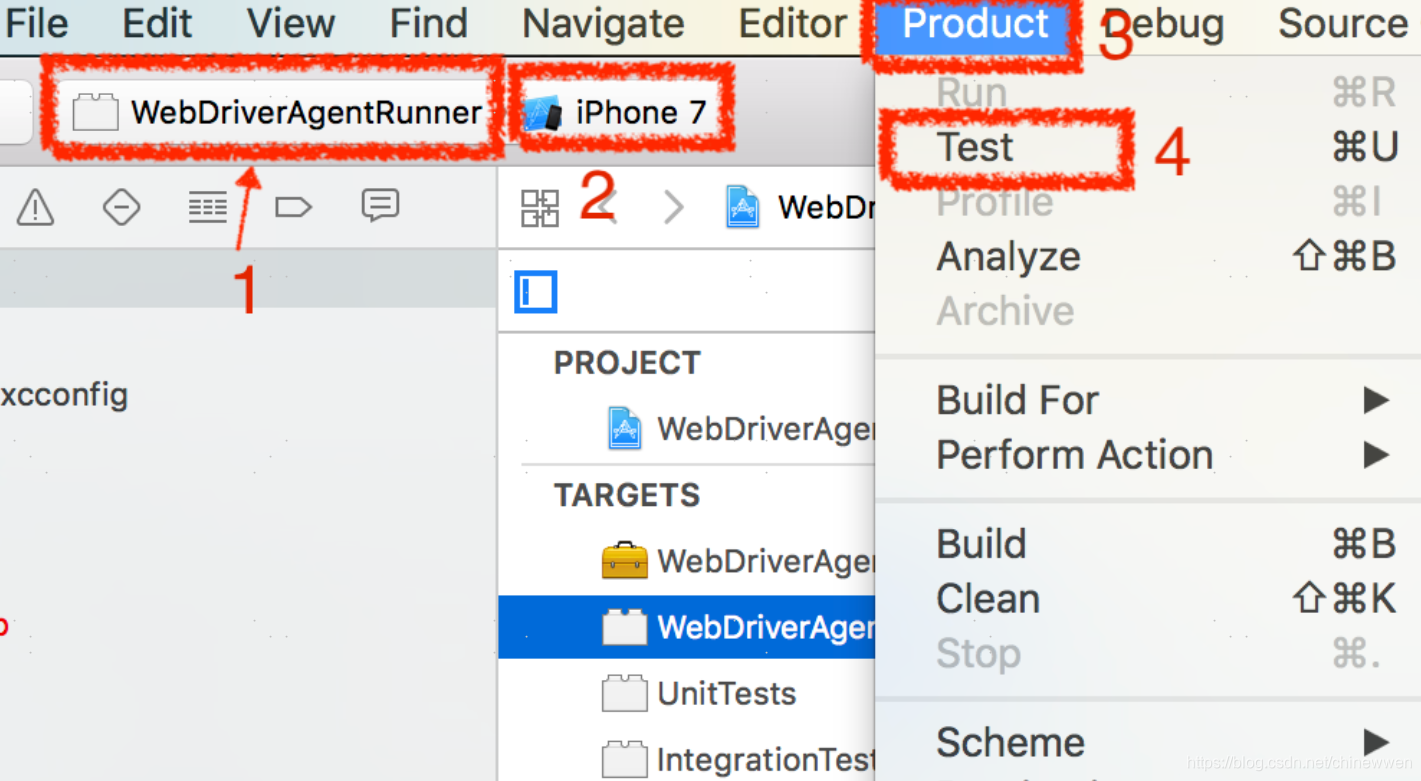
Task: Open the test navigator diamond icon
Action: pos(121,208)
